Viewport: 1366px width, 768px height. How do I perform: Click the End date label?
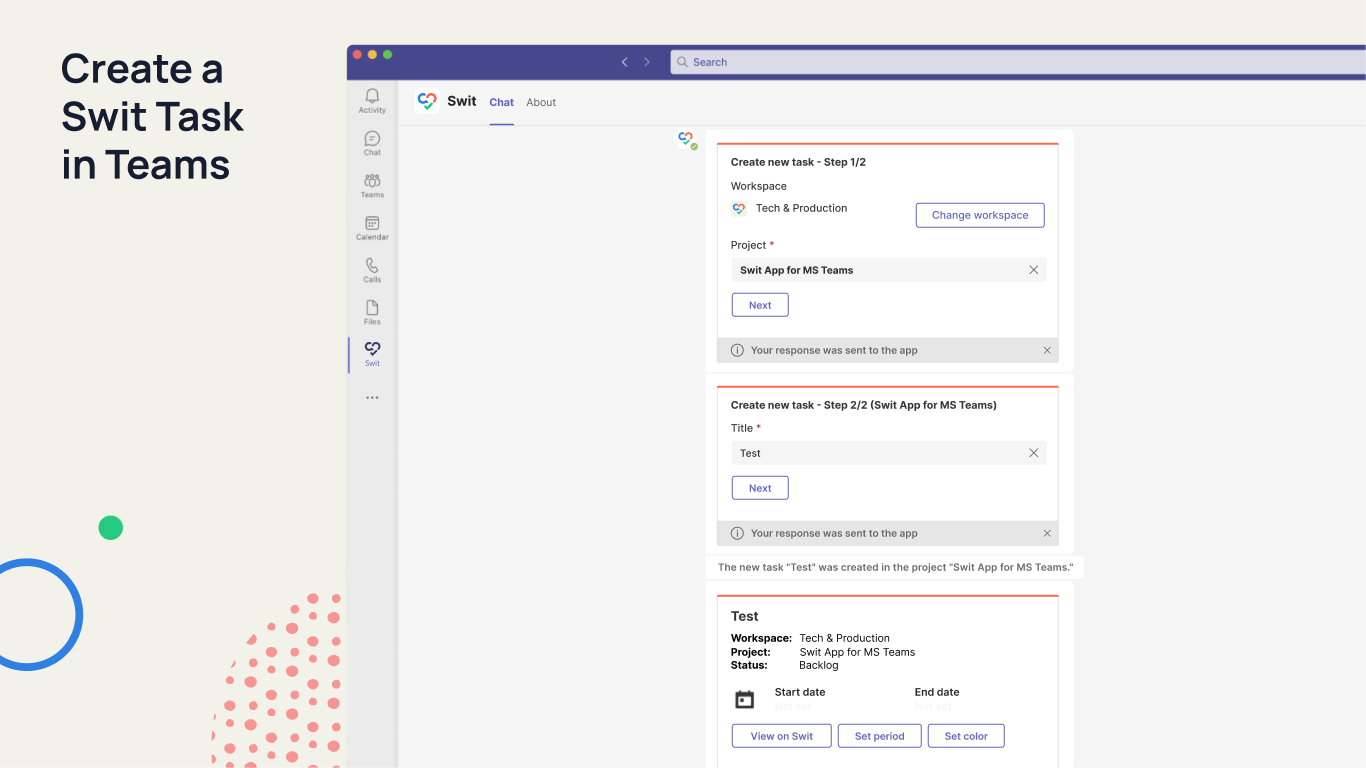pyautogui.click(x=937, y=692)
